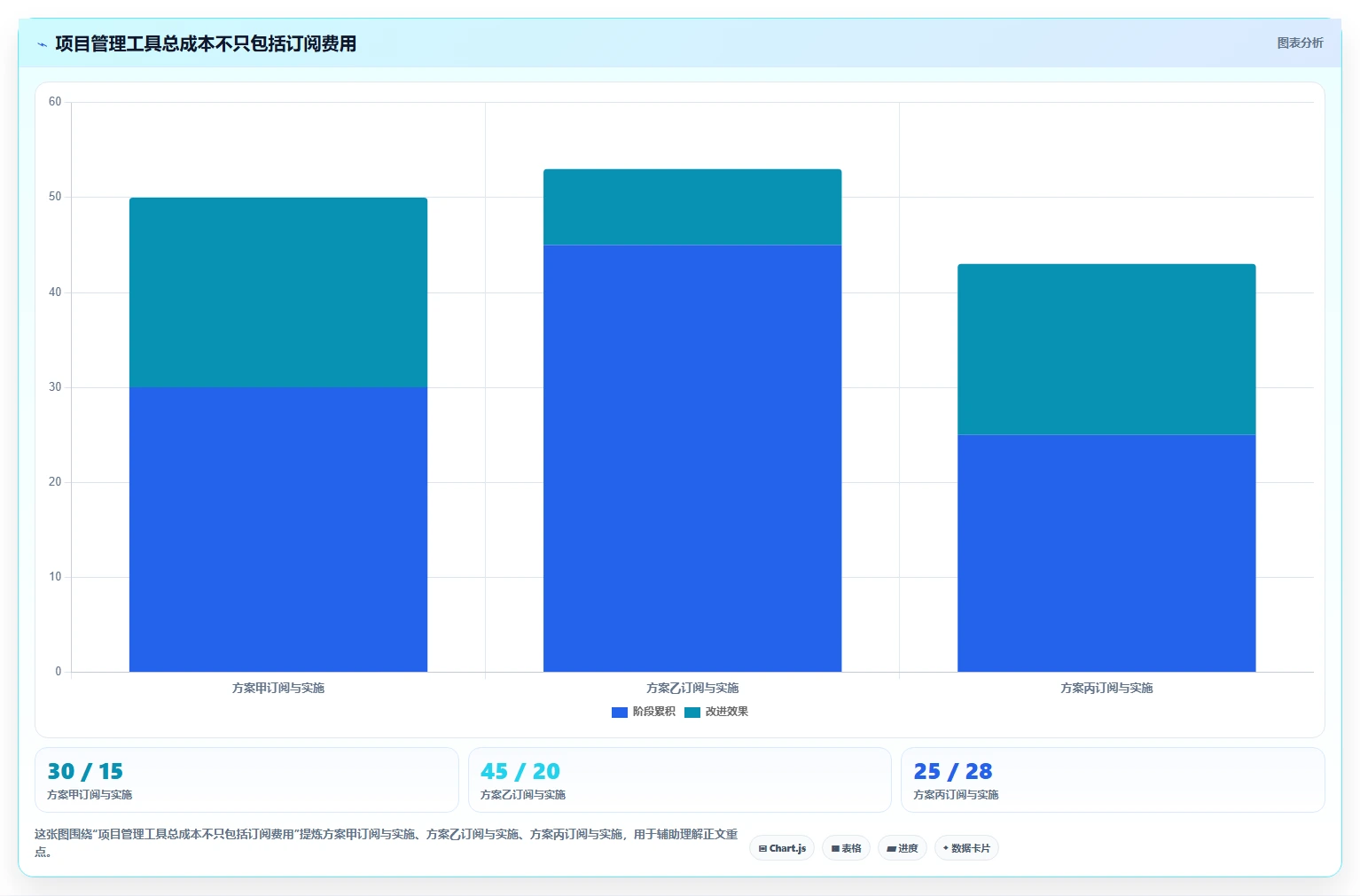Click the Chart.js tag
This screenshot has width=1360, height=896.
click(782, 848)
